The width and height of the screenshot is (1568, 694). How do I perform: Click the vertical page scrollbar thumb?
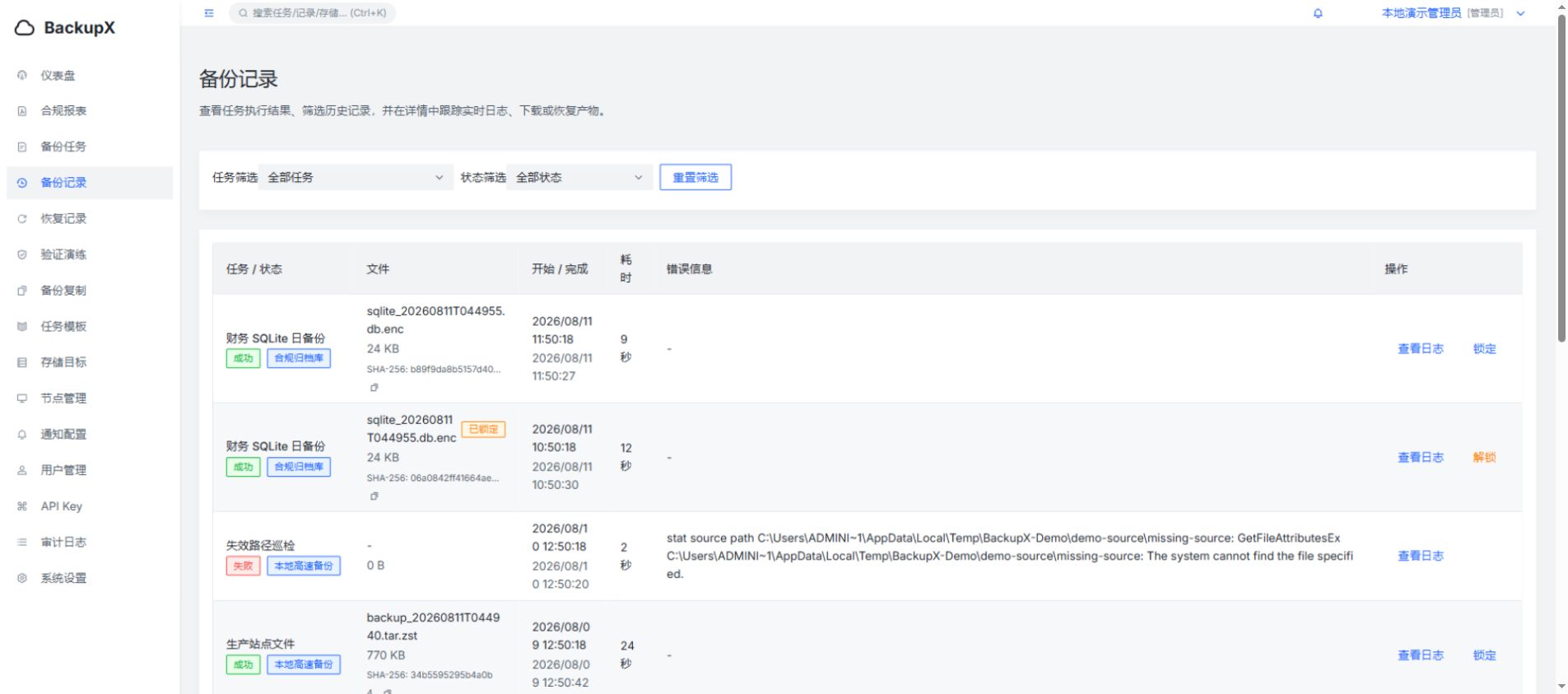click(1561, 178)
